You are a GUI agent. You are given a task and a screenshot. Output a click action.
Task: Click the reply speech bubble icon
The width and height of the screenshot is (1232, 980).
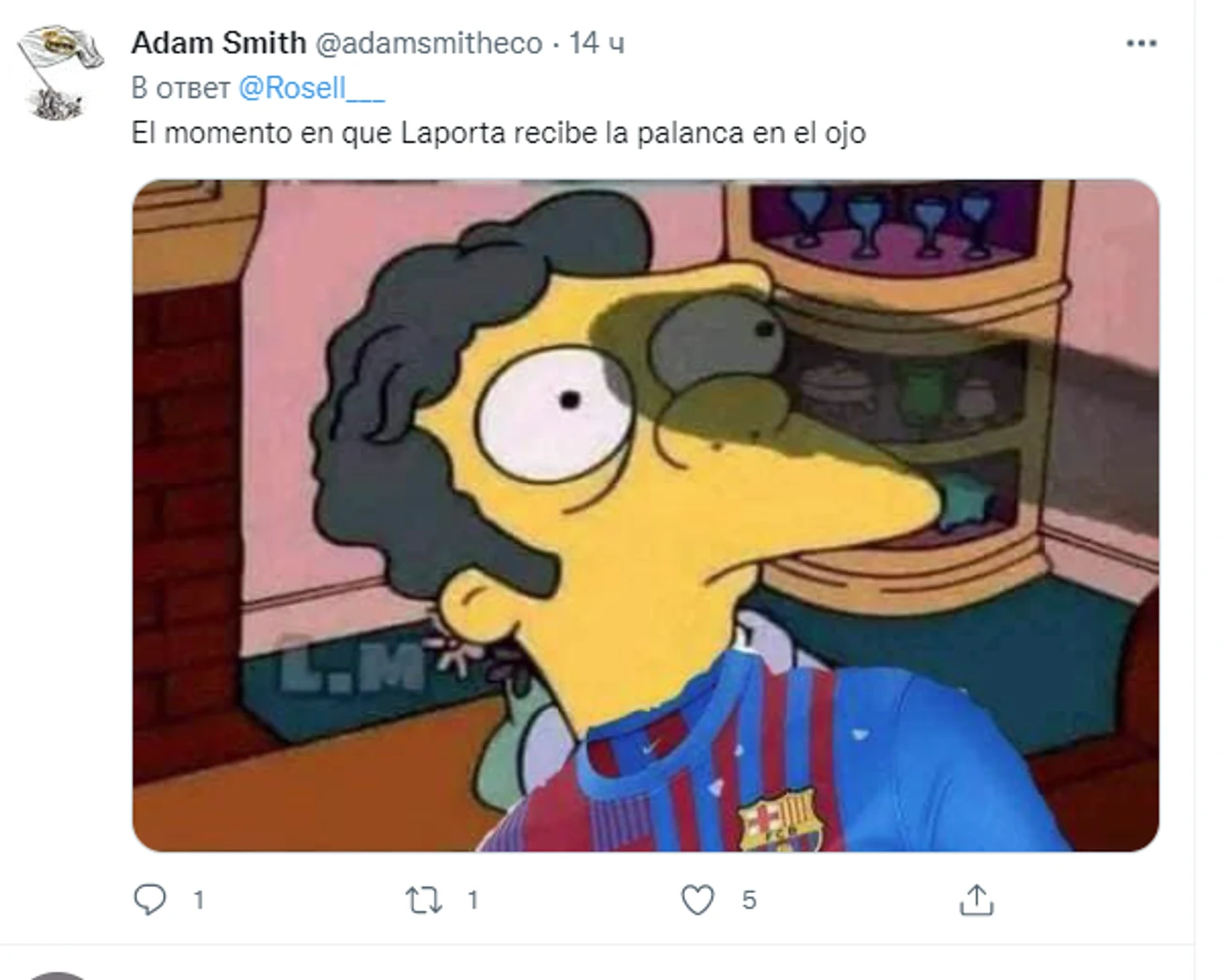click(x=150, y=900)
